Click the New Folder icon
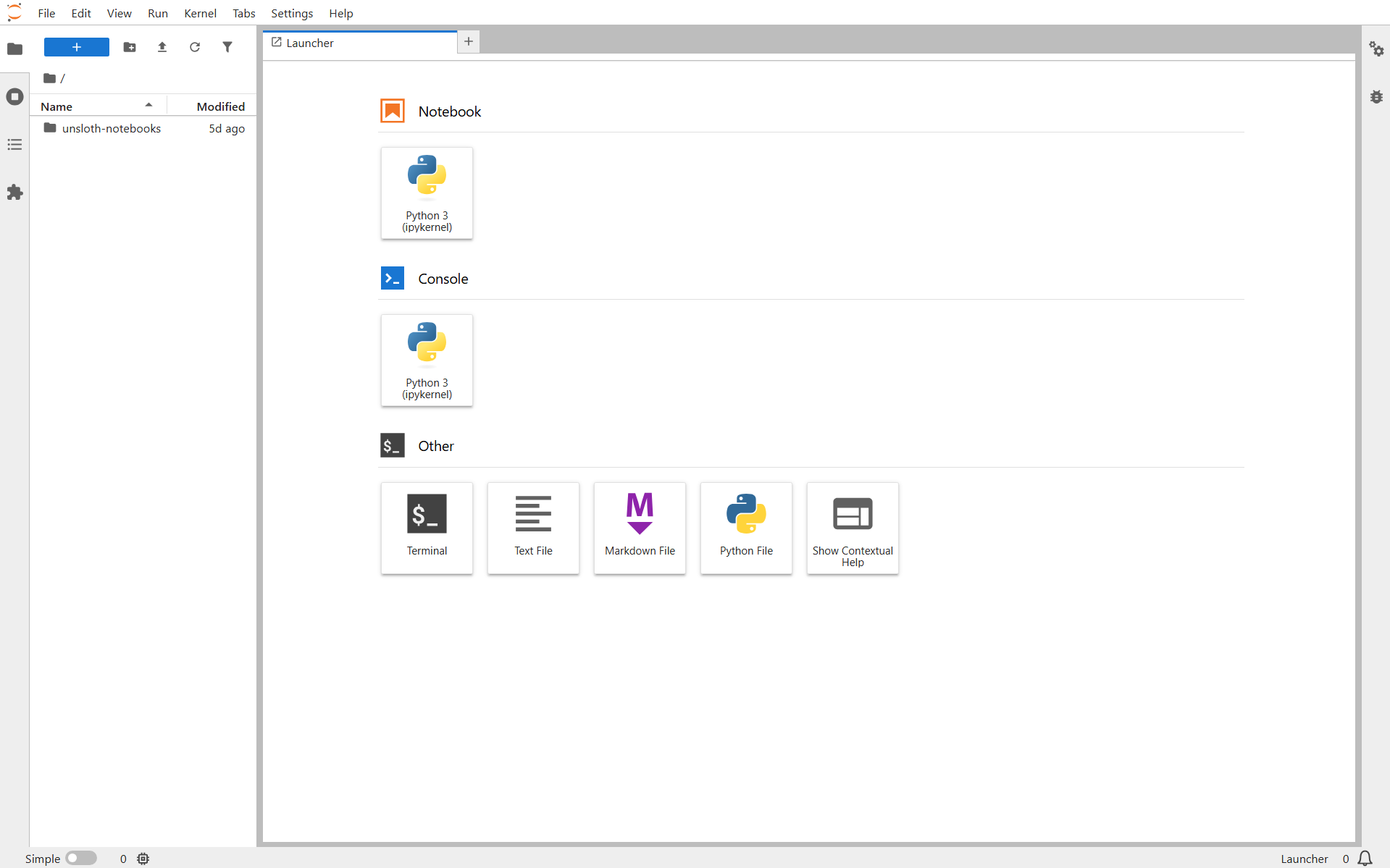The image size is (1390, 868). click(130, 47)
